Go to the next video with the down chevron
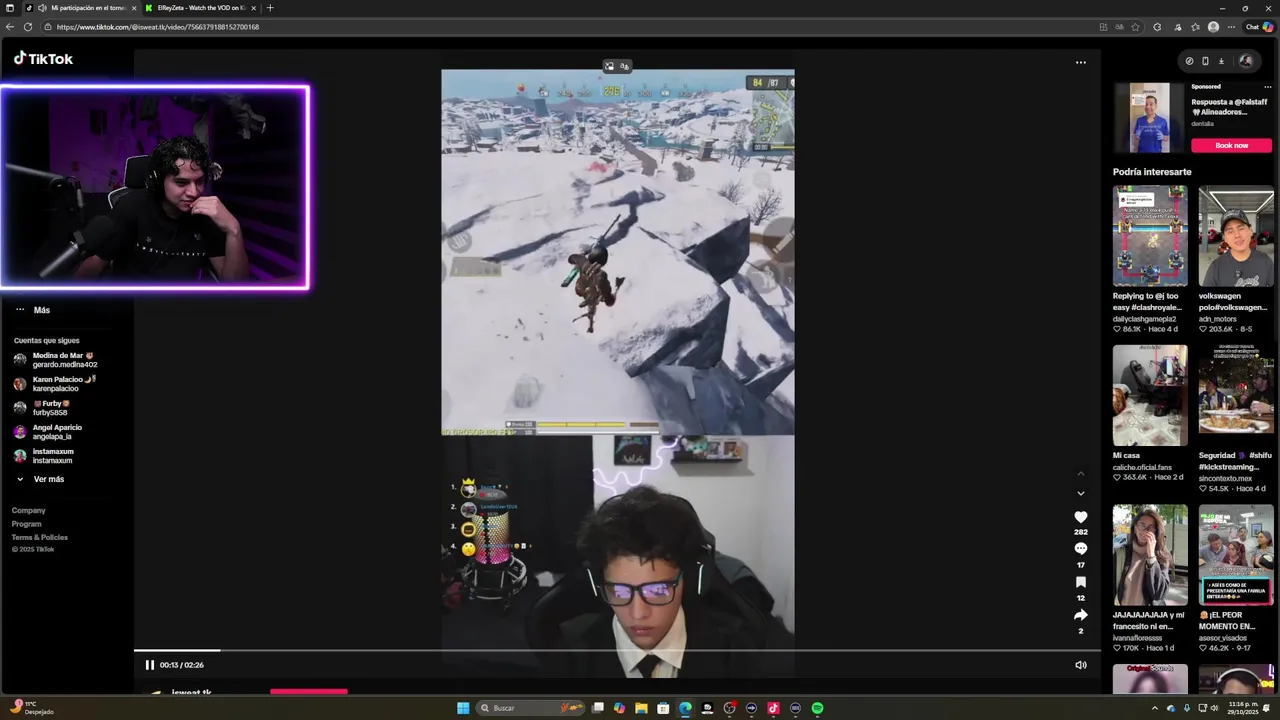 click(x=1080, y=493)
